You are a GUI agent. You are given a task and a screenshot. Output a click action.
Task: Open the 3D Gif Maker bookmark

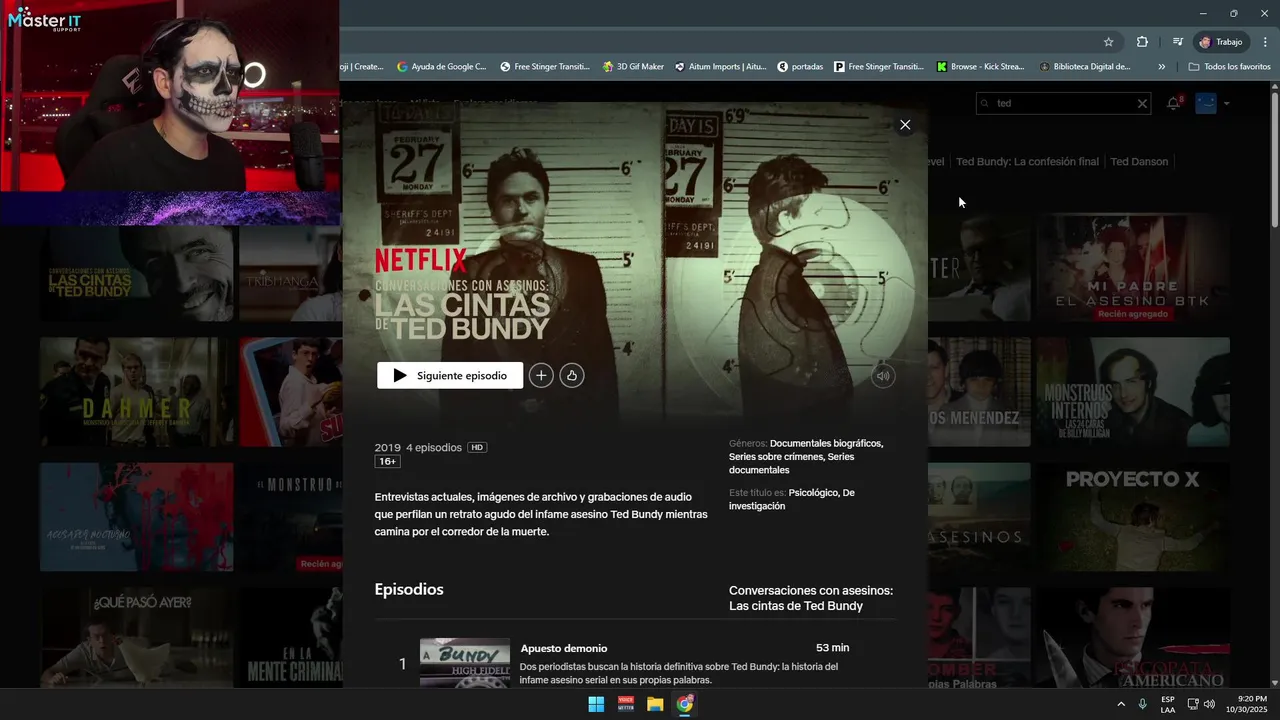click(x=633, y=67)
